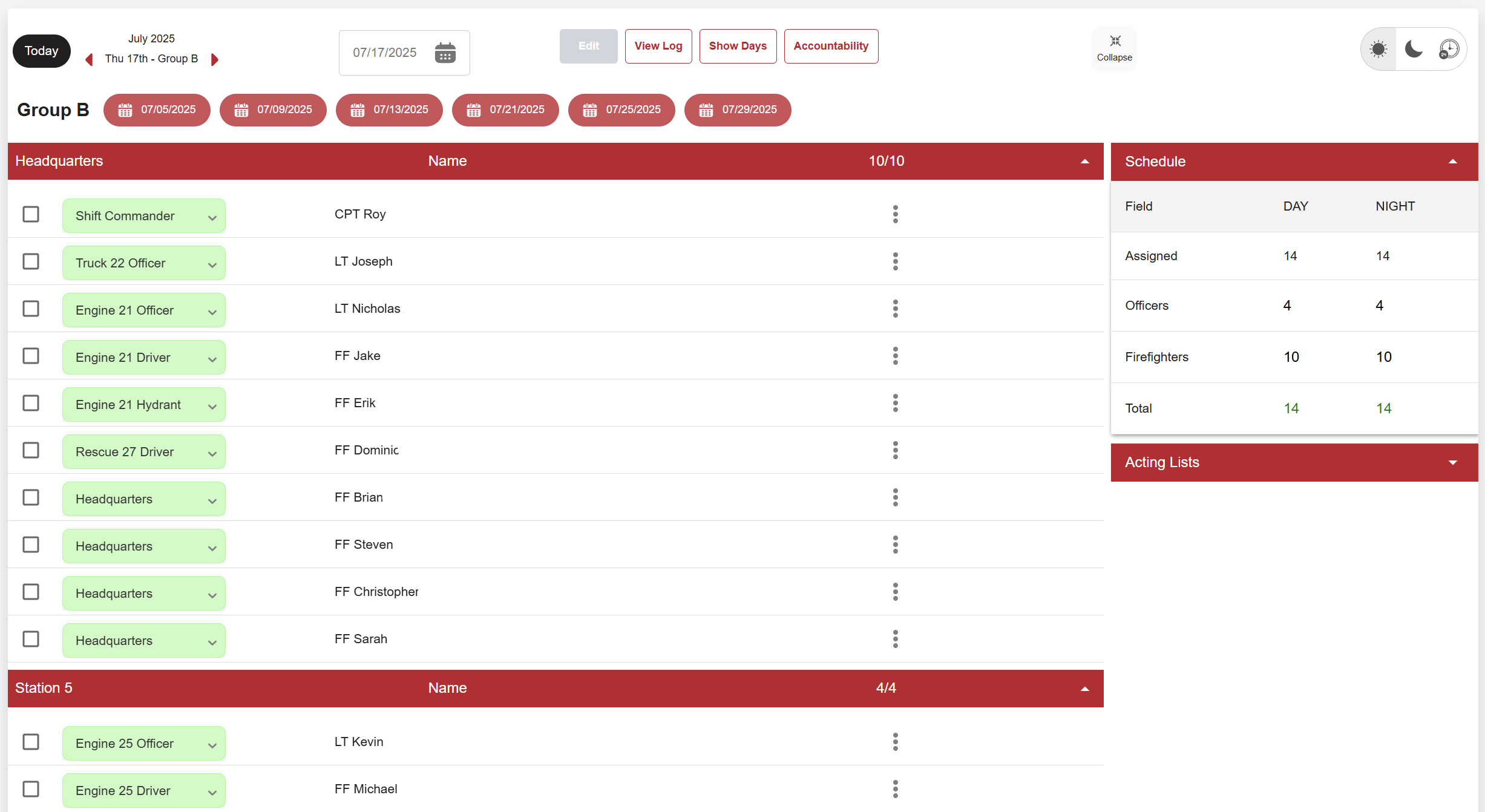This screenshot has height=812, width=1485.
Task: Select the checkbox next to LT Kevin
Action: [31, 742]
